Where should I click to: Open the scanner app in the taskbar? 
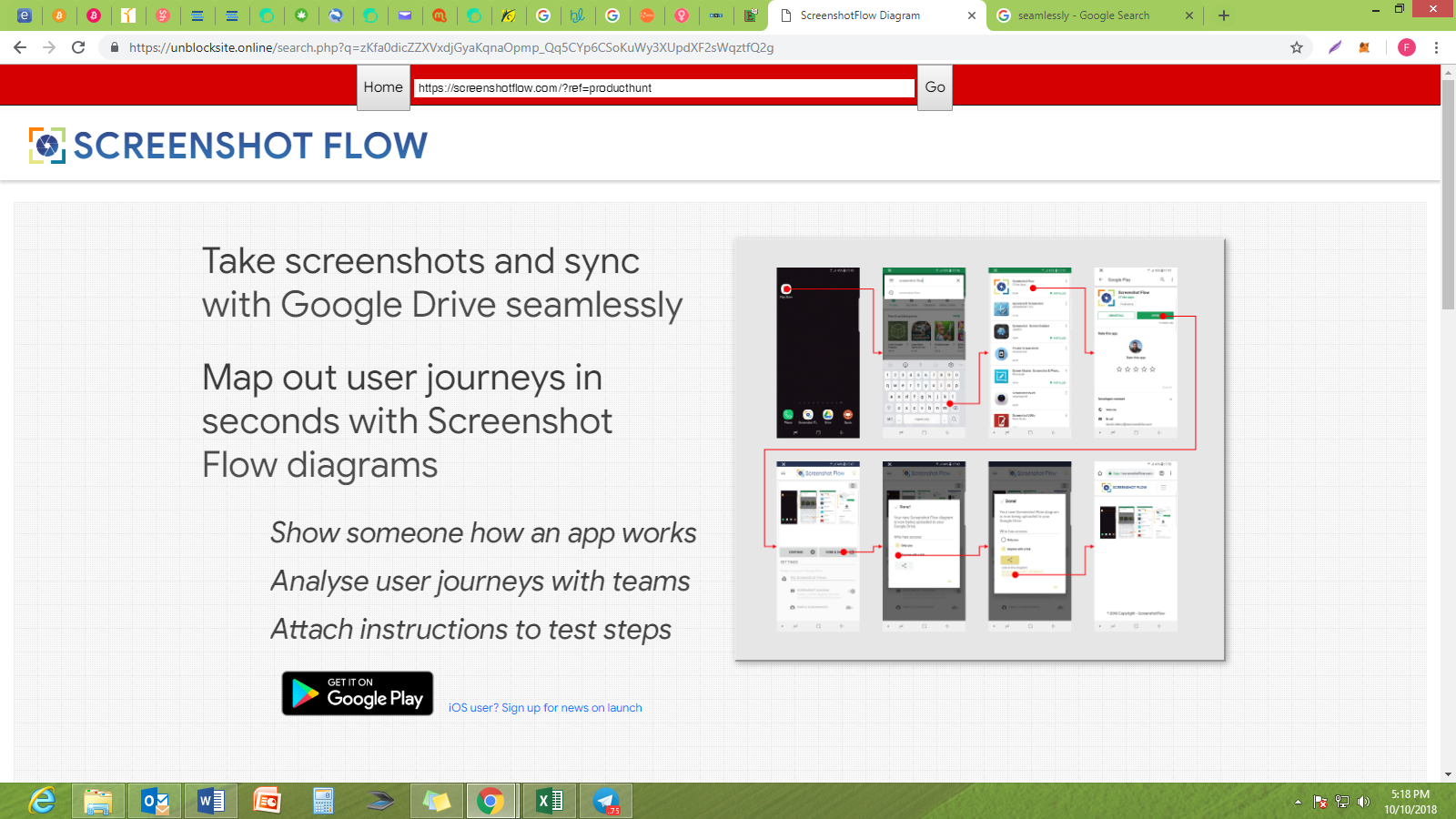(380, 801)
